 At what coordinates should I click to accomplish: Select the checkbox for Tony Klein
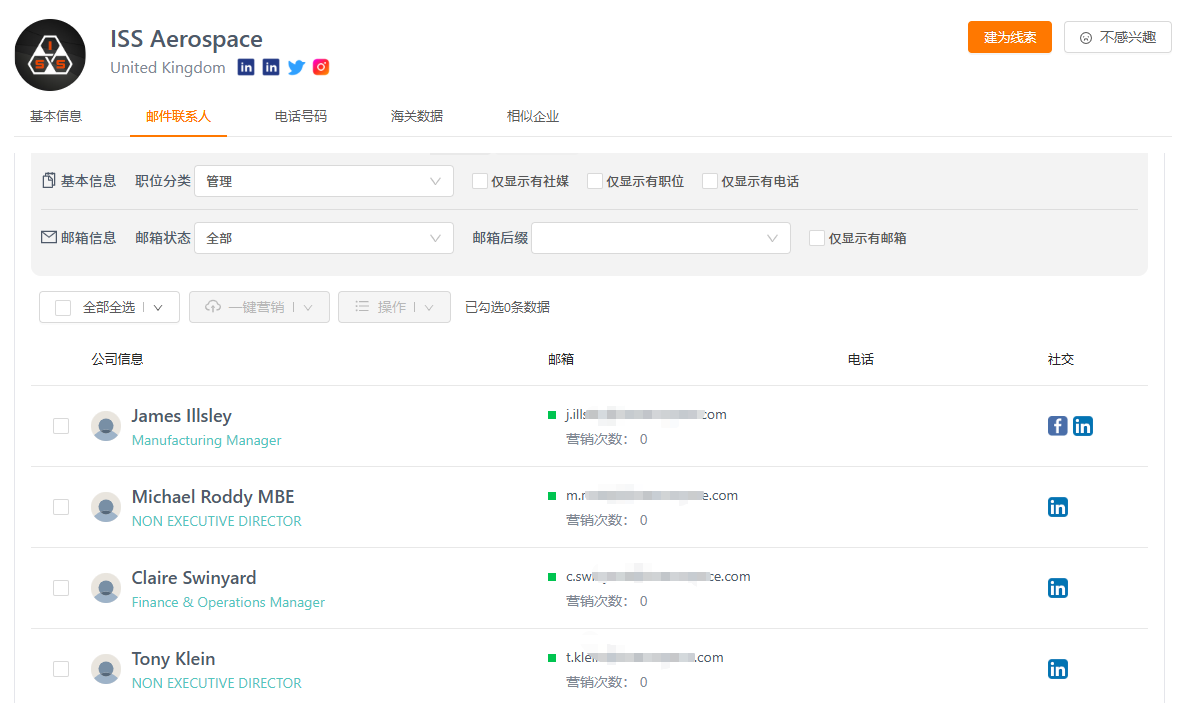tap(61, 669)
